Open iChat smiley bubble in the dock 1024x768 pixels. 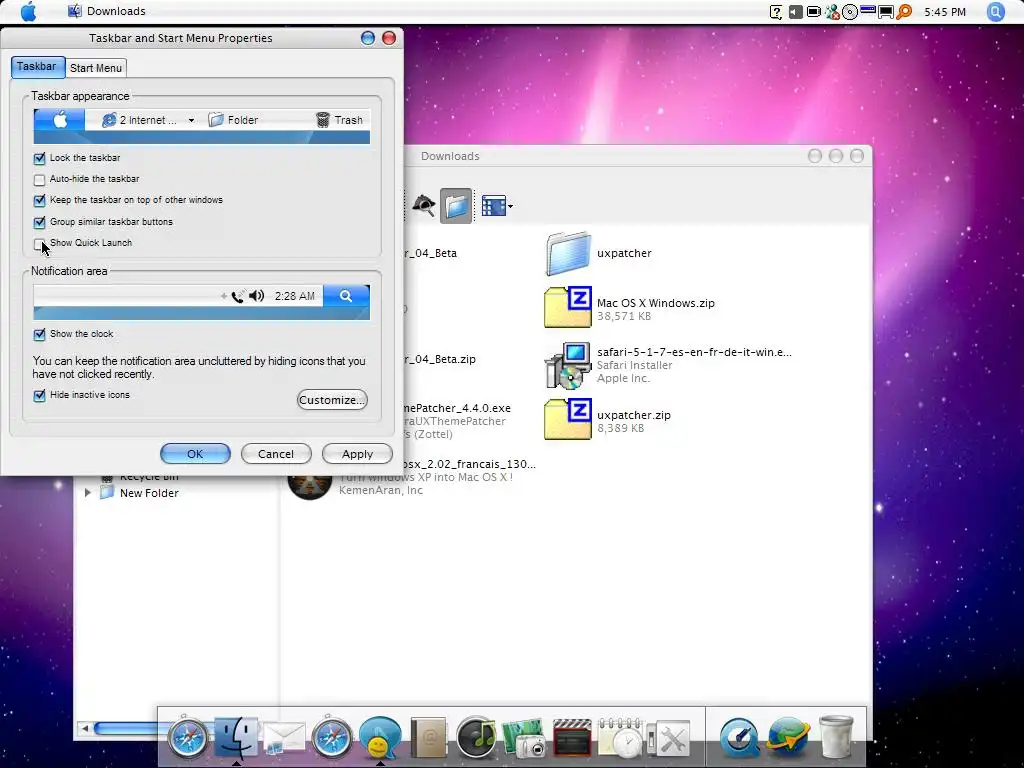[x=380, y=738]
